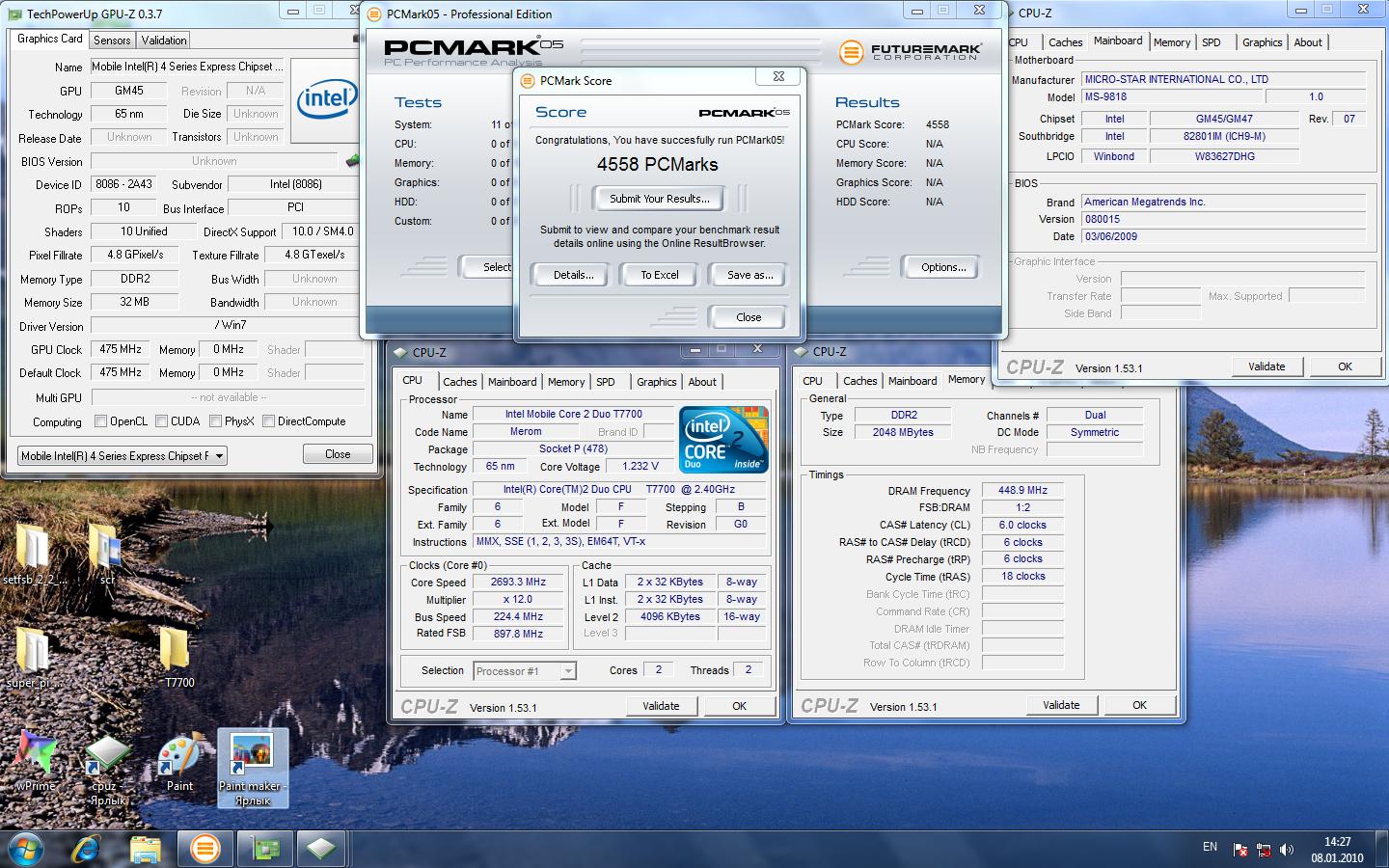Open About tab in CPU window
Image resolution: width=1389 pixels, height=868 pixels.
point(702,382)
